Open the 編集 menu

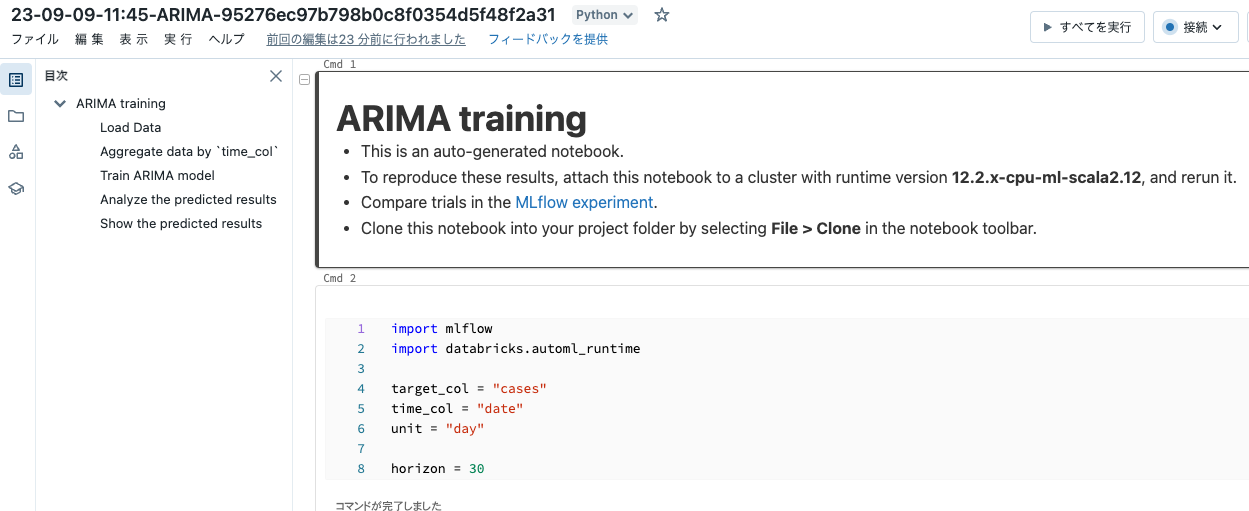click(89, 39)
